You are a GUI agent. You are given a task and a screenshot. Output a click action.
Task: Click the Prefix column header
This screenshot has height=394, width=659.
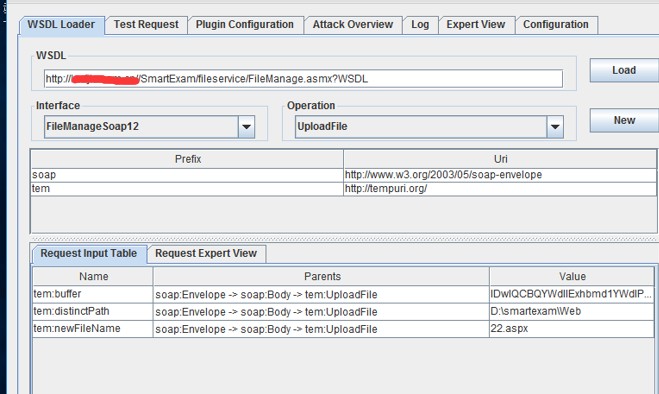pyautogui.click(x=187, y=159)
